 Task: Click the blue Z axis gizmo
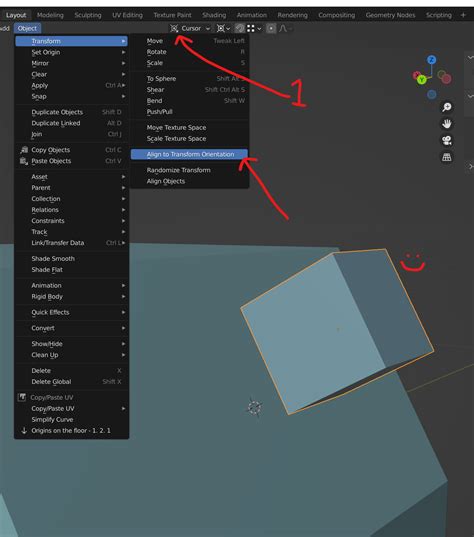click(x=432, y=60)
